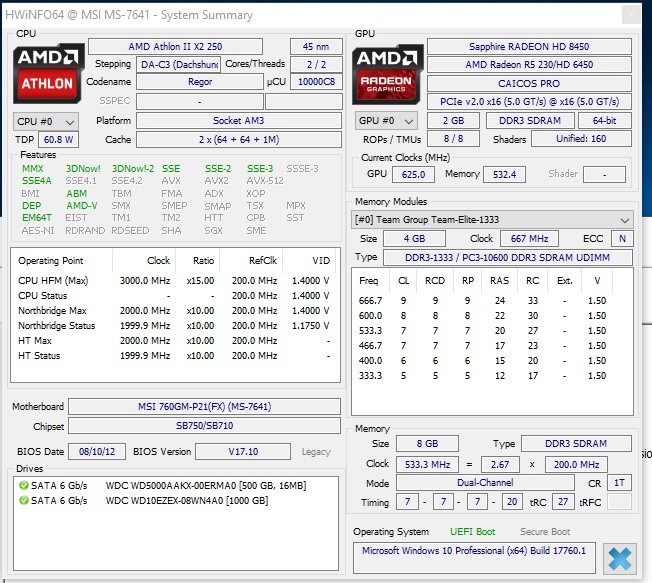Viewport: 652px width, 583px height.
Task: Click the Legacy BIOS label
Action: (x=316, y=452)
